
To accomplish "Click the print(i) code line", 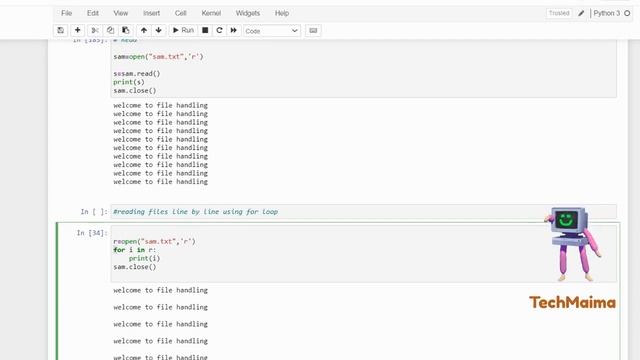I will (144, 258).
